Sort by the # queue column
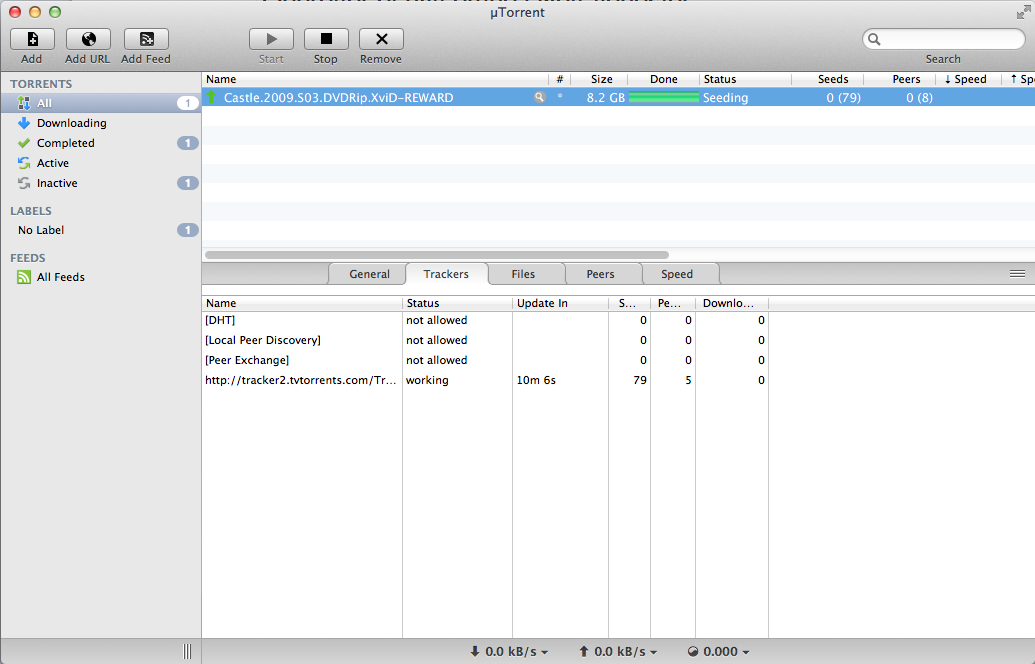The image size is (1035, 664). (x=560, y=79)
